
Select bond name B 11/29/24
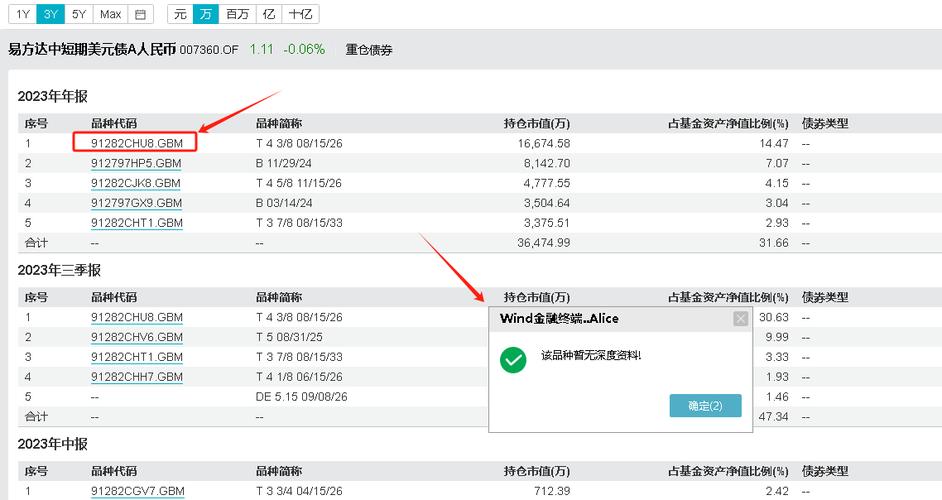284,163
